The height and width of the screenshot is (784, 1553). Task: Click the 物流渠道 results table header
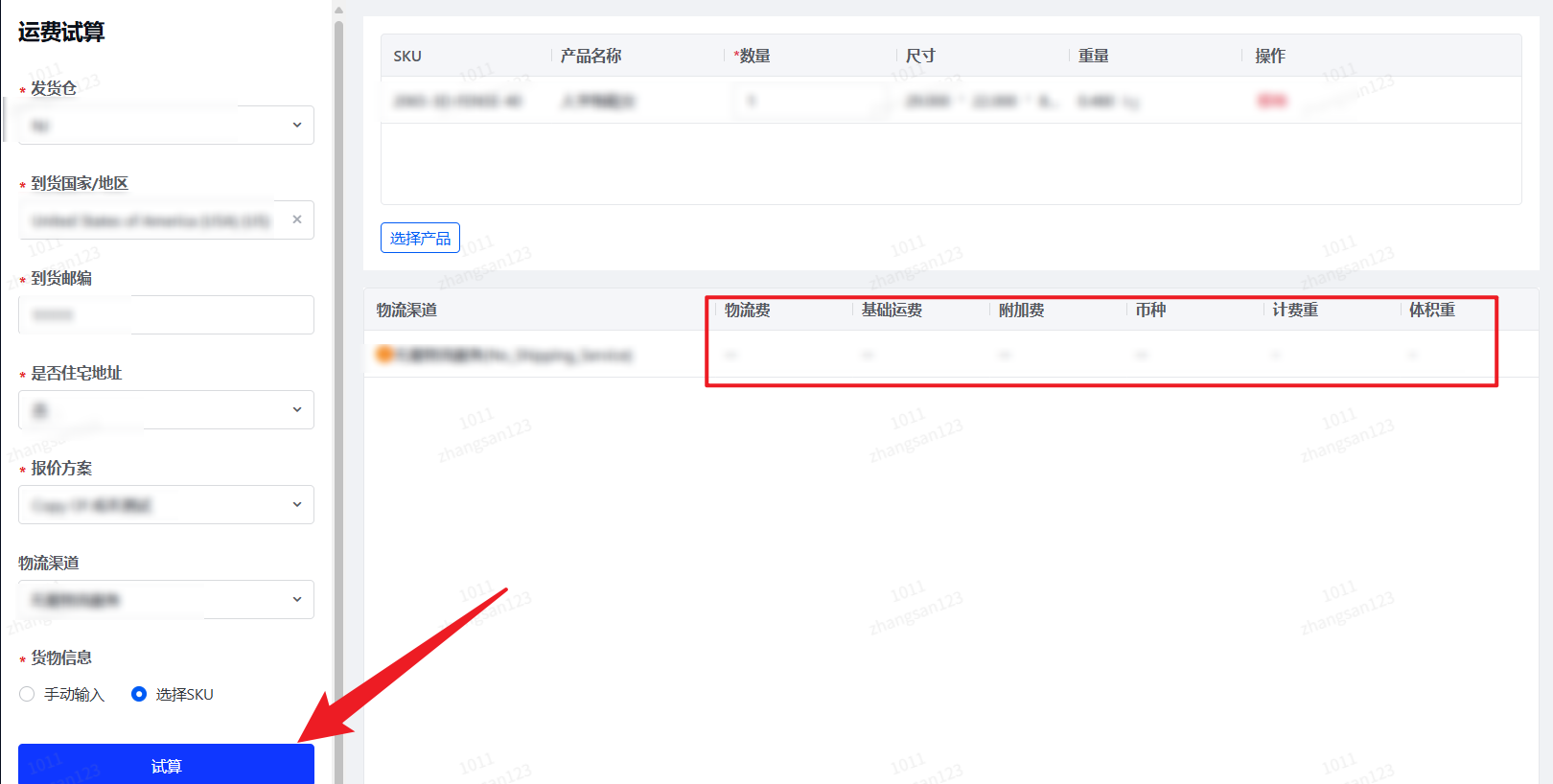(x=406, y=310)
